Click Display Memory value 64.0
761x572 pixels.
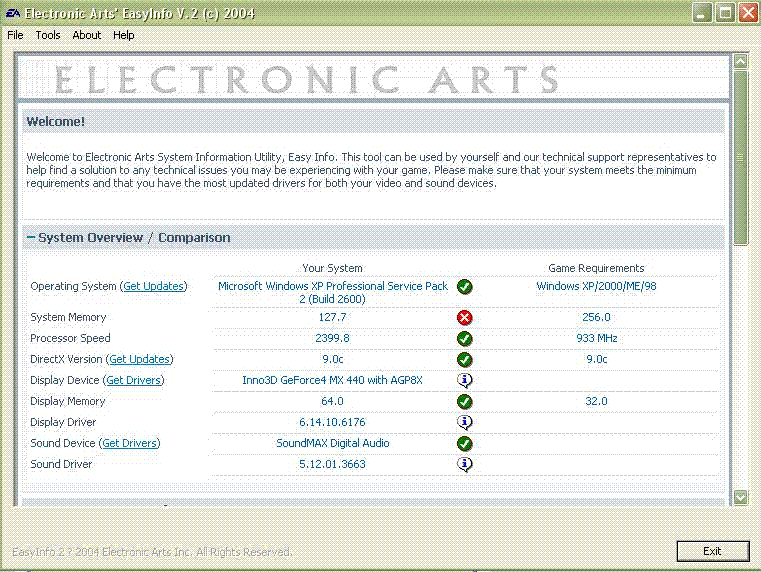pos(332,401)
